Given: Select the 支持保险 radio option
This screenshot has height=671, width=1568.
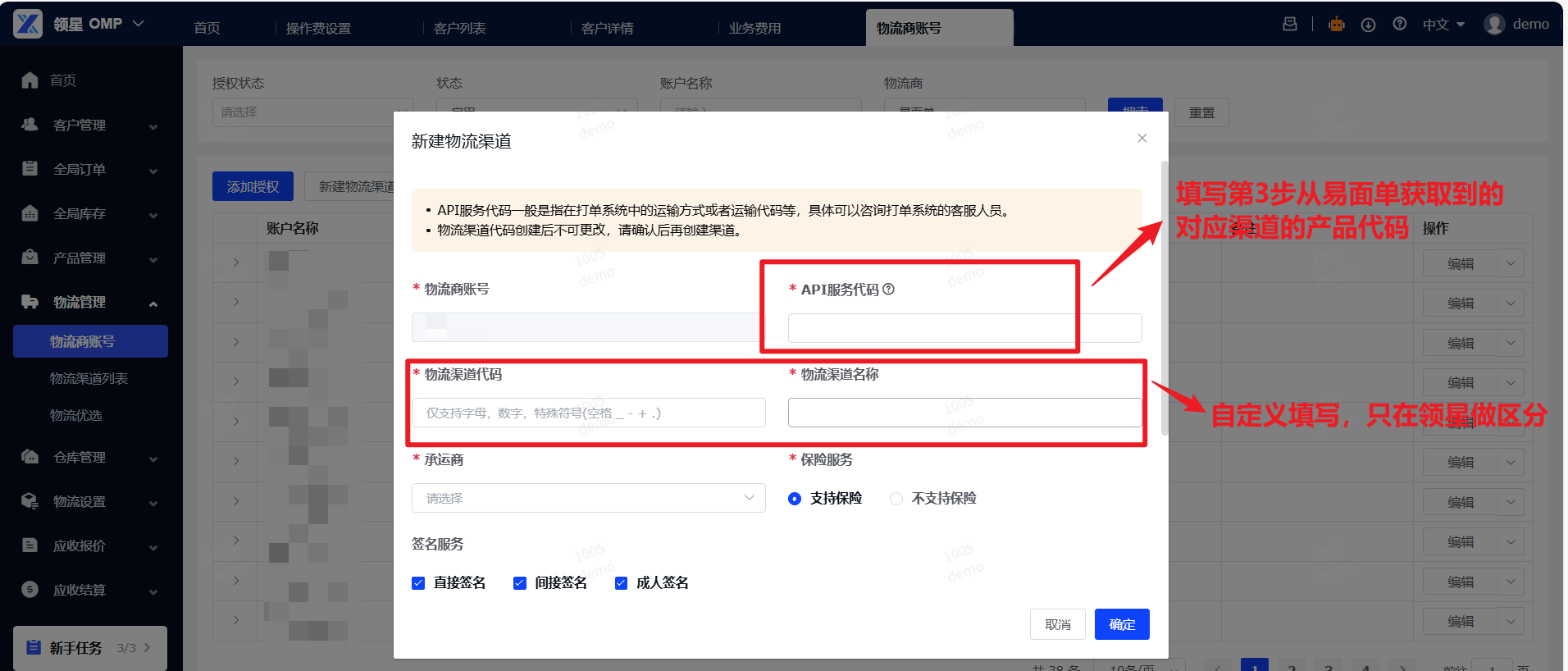Looking at the screenshot, I should click(x=794, y=499).
